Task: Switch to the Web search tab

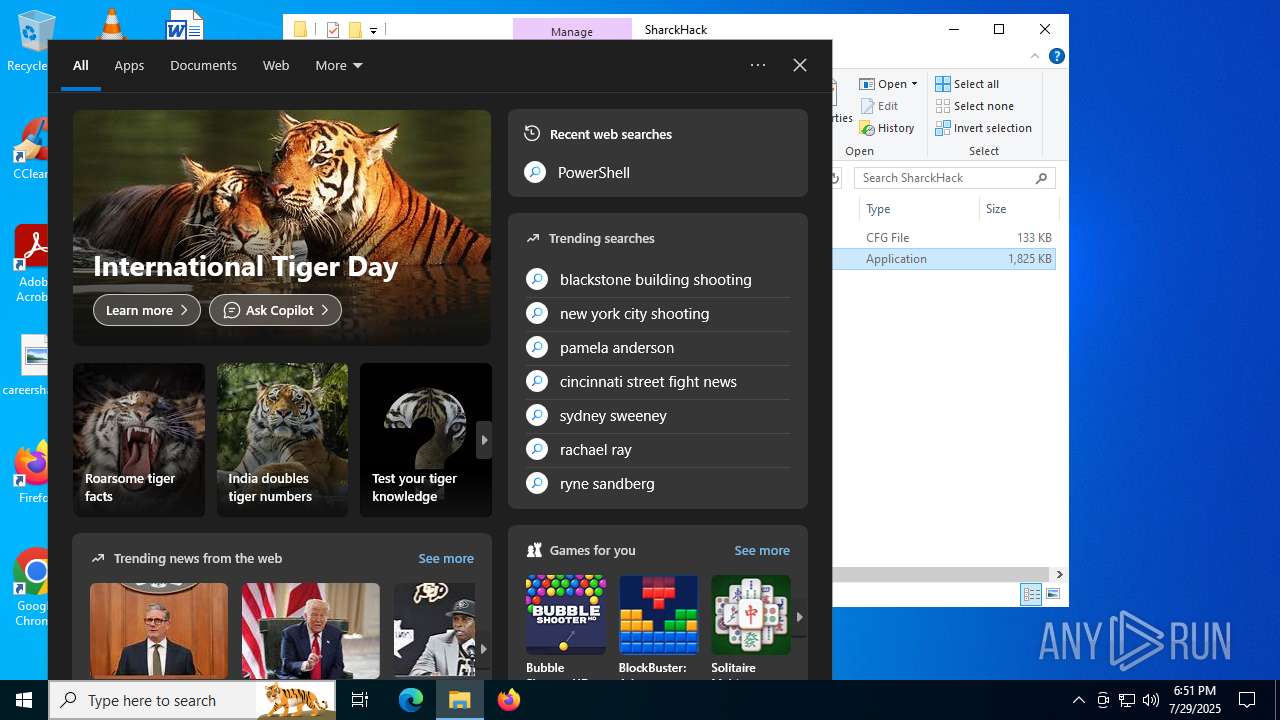Action: tap(276, 65)
